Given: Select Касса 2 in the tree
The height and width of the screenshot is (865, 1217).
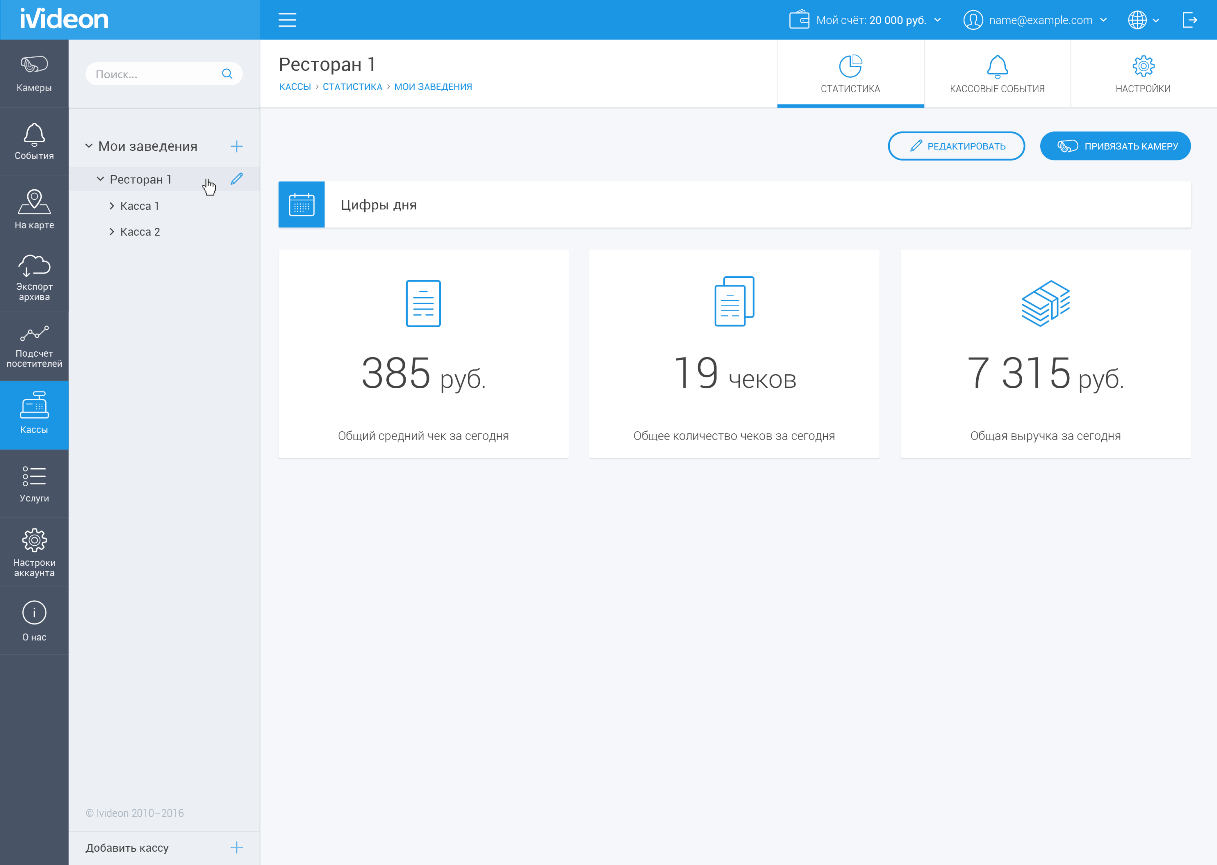Looking at the screenshot, I should point(140,232).
